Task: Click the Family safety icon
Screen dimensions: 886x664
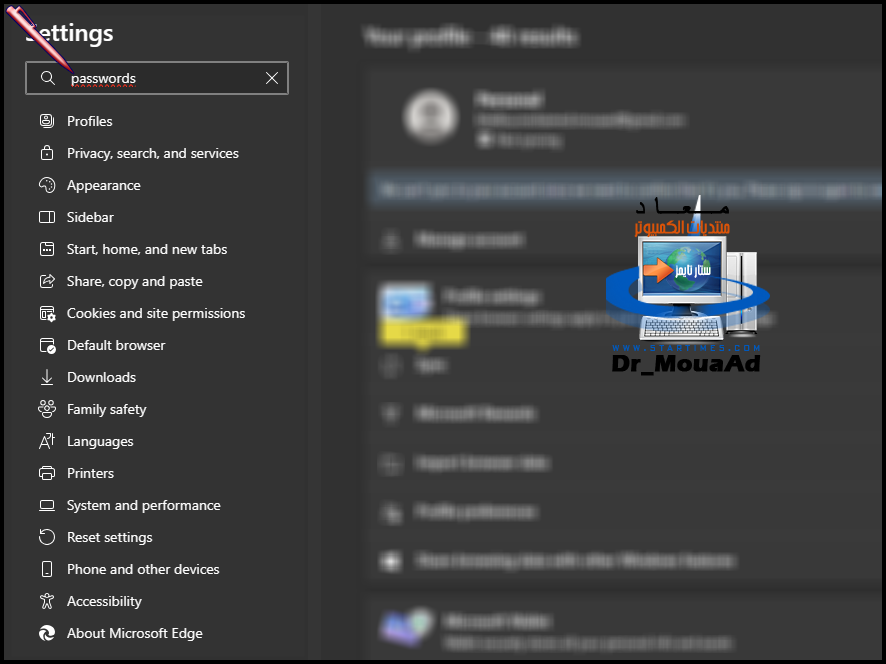Action: (x=47, y=409)
